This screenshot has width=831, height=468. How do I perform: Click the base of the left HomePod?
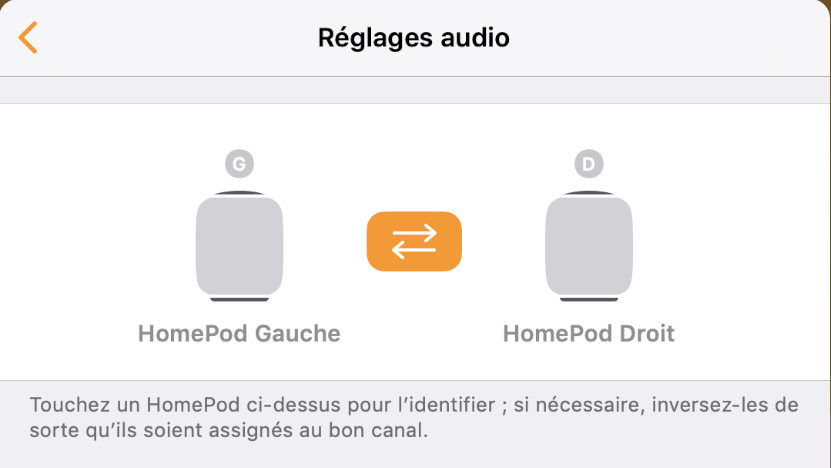coord(239,299)
